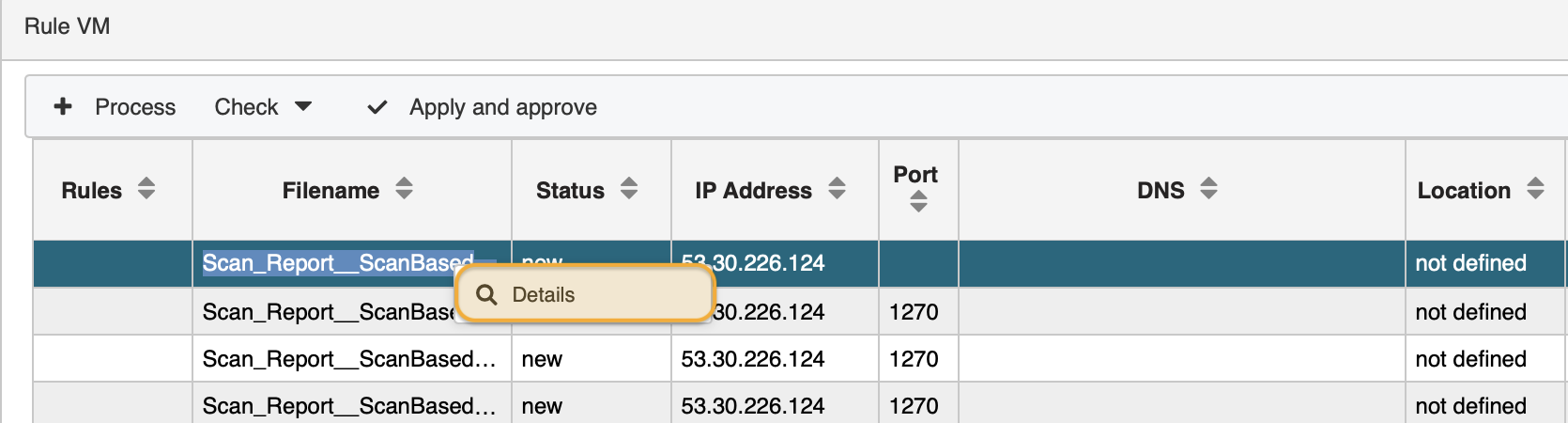
Task: Click the third row's "new" status cell
Action: click(543, 359)
